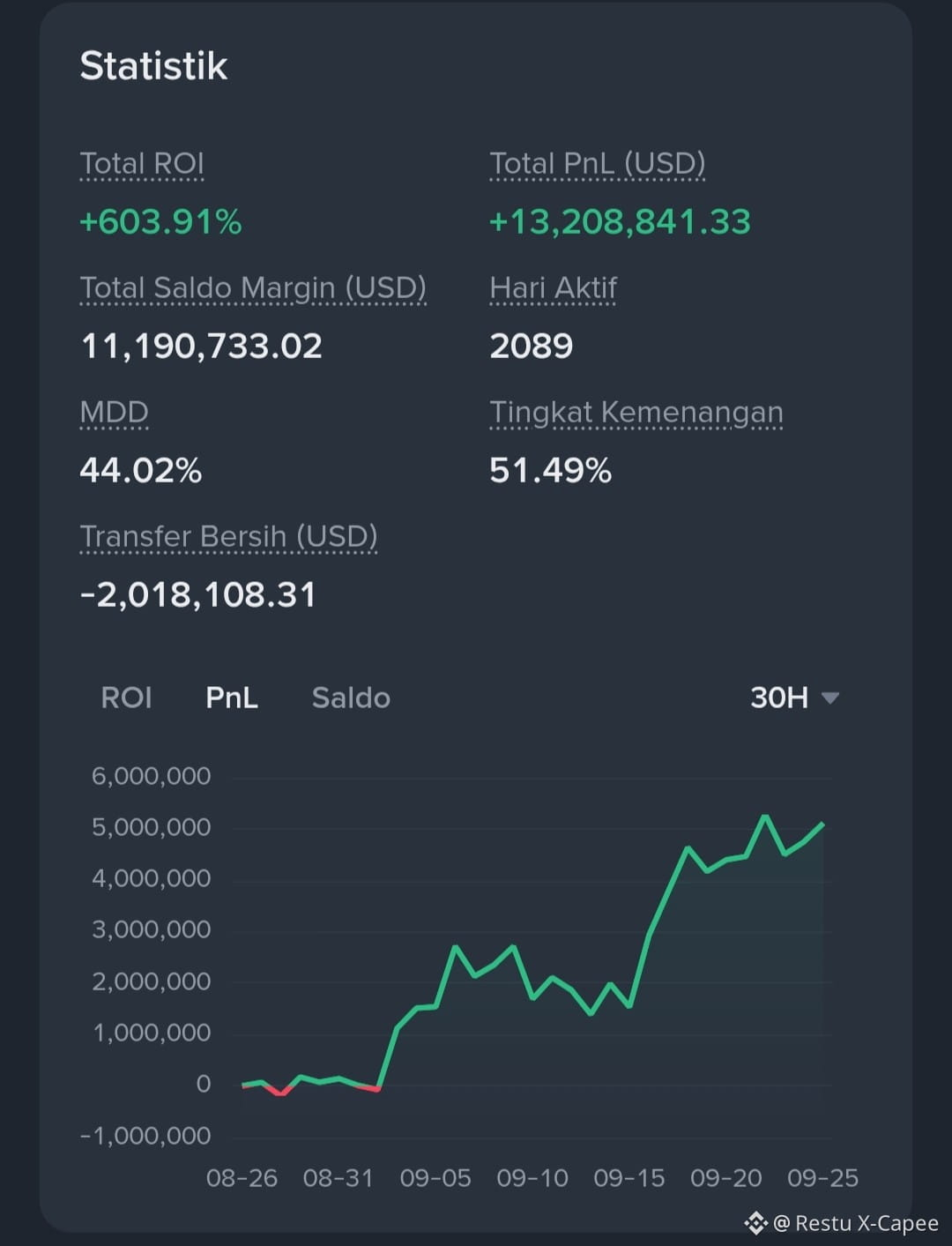Switch to the ROI chart tab
952x1246 pixels.
tap(126, 698)
